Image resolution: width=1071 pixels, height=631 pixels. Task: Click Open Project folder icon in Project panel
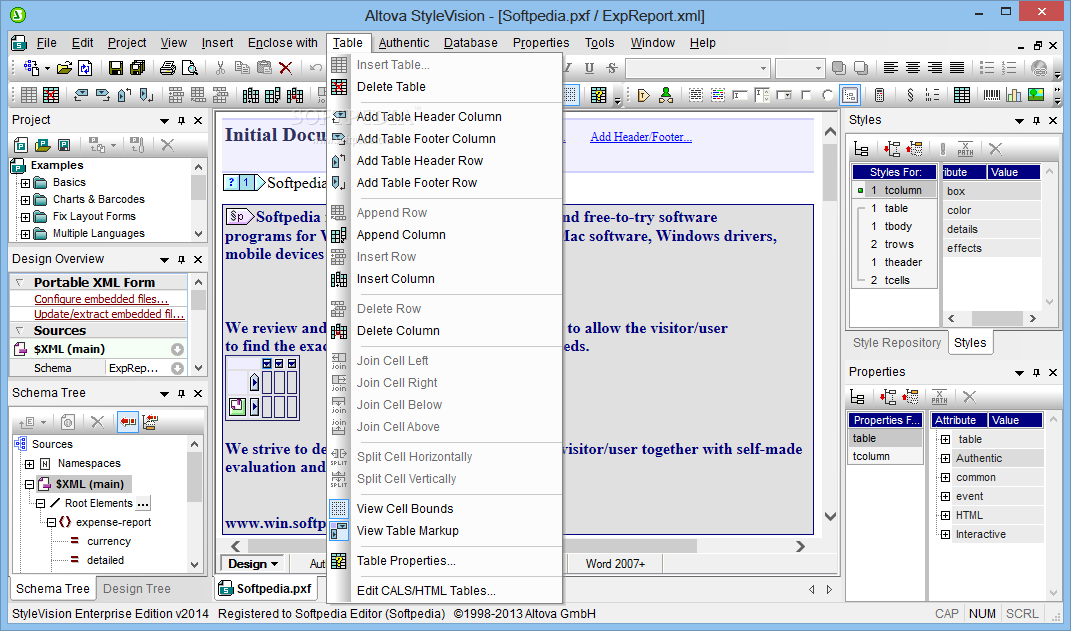coord(42,145)
